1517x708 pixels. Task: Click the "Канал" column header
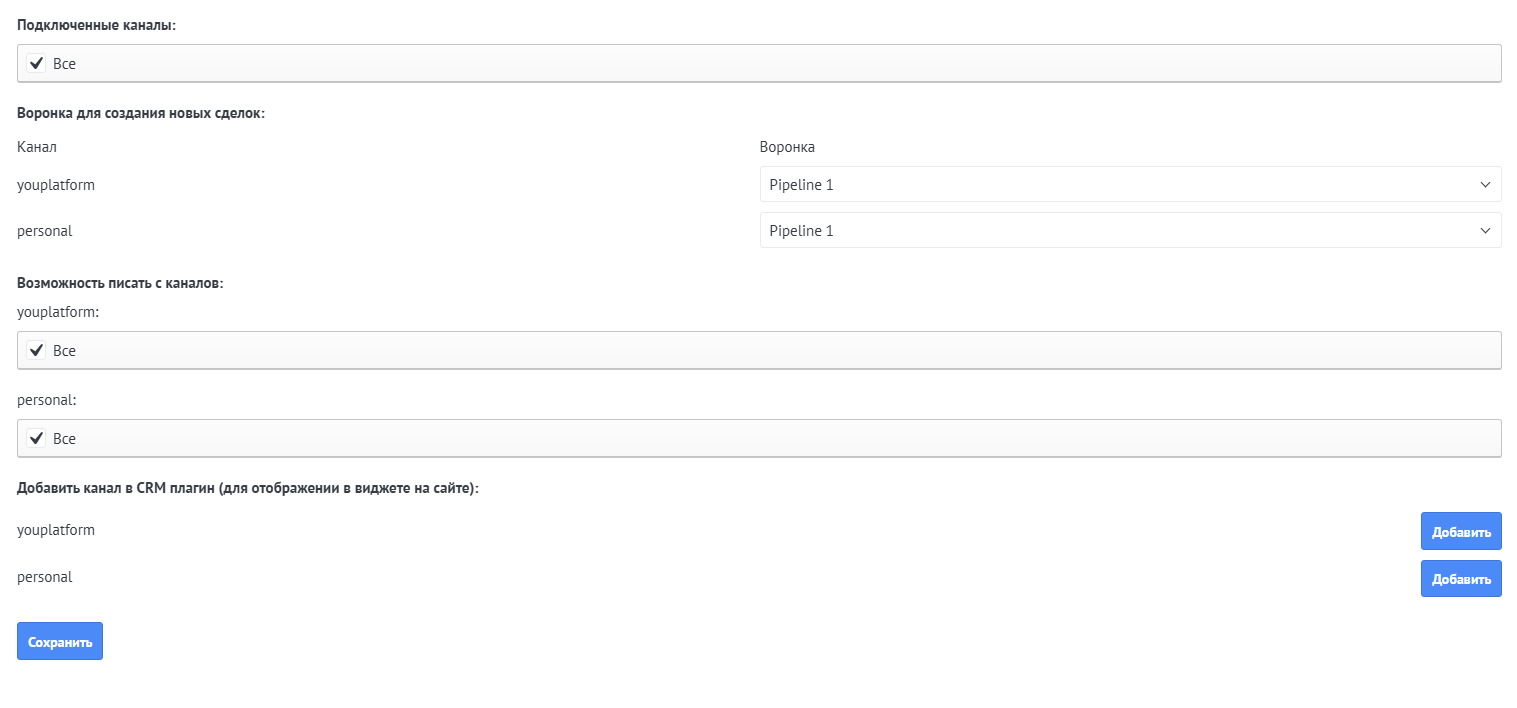pos(37,147)
